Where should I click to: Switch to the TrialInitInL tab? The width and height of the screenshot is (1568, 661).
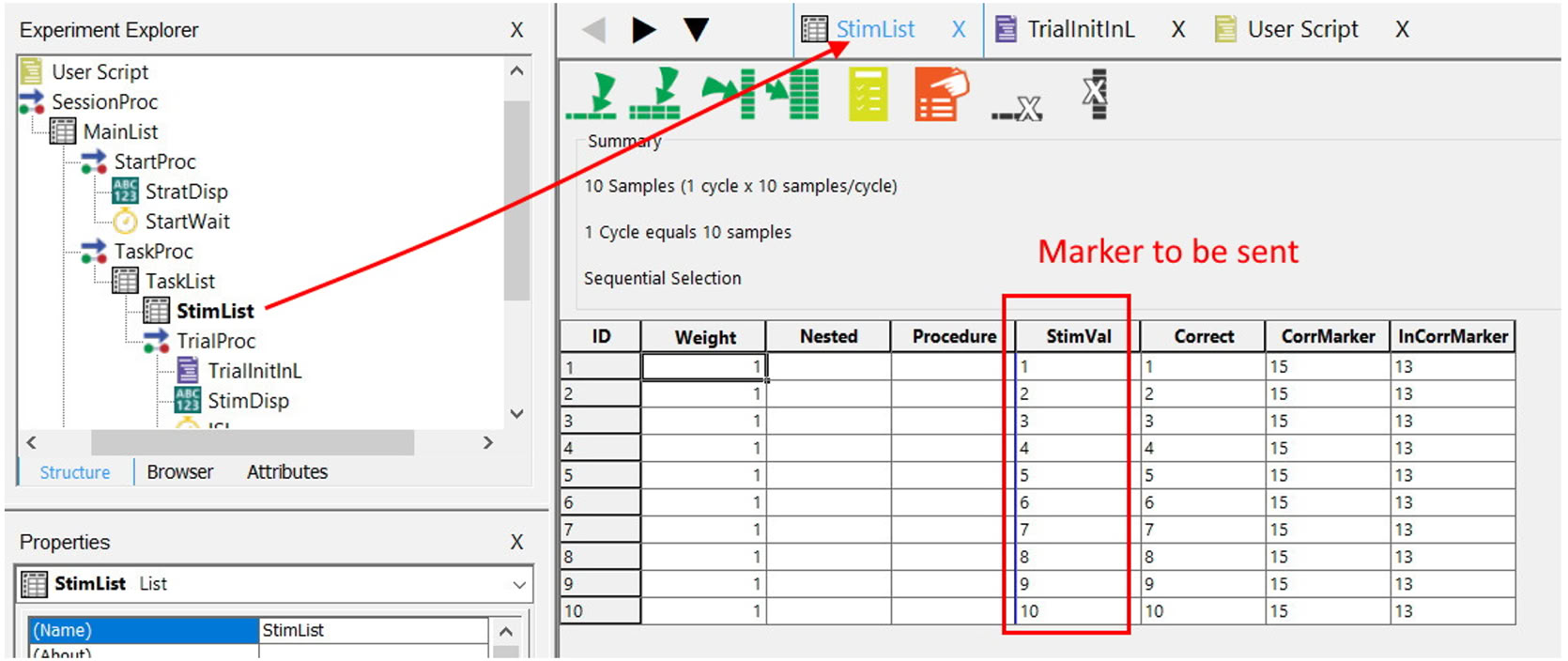(x=1080, y=30)
